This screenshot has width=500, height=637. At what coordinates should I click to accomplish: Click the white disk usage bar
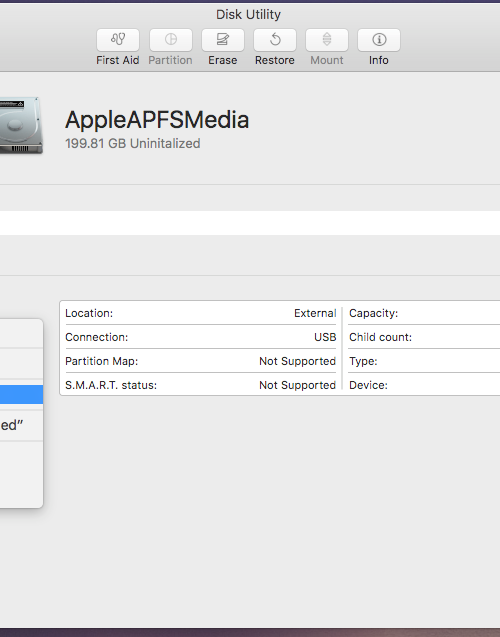[250, 223]
